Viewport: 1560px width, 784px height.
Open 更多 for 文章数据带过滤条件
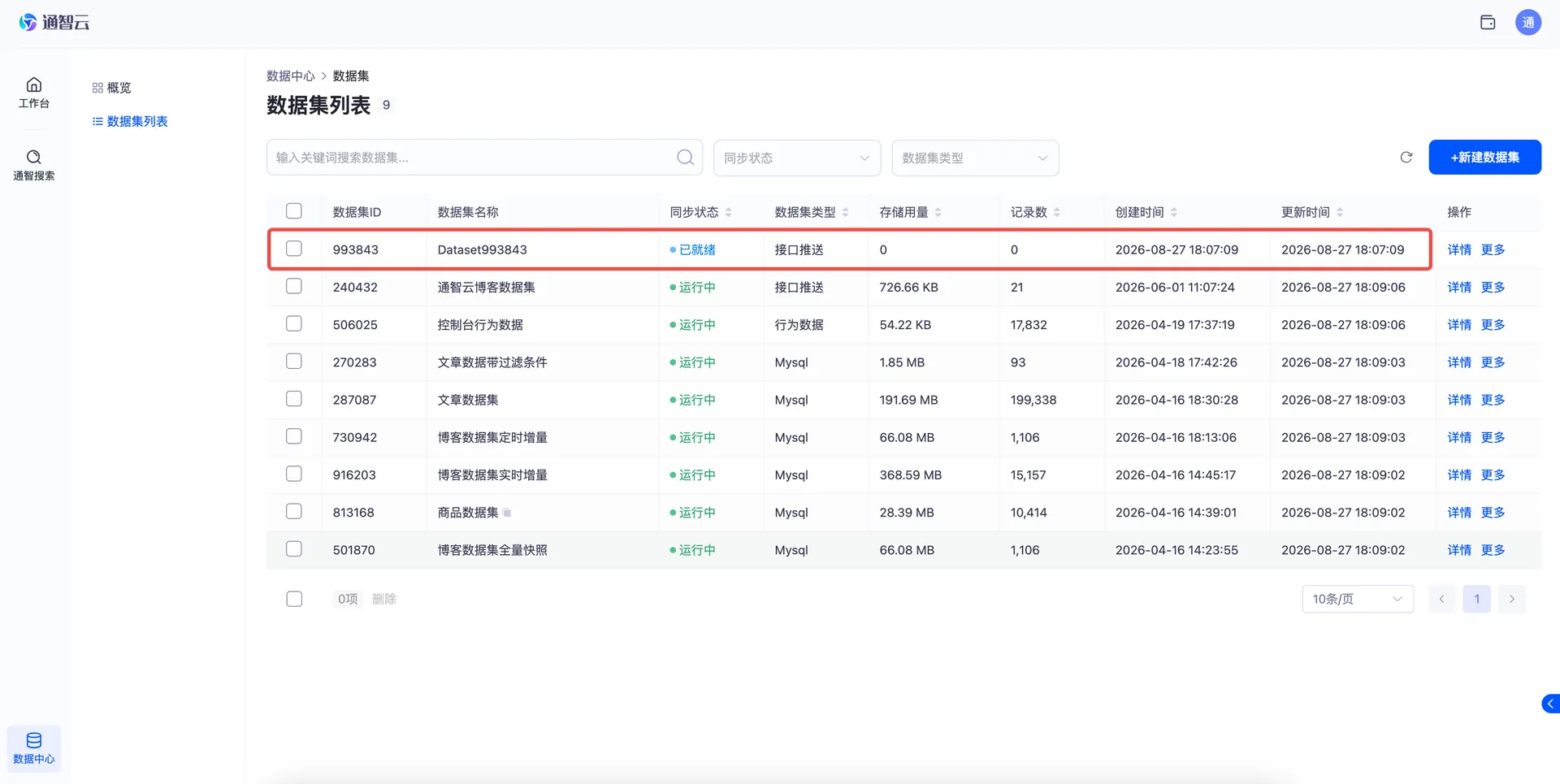[1493, 362]
